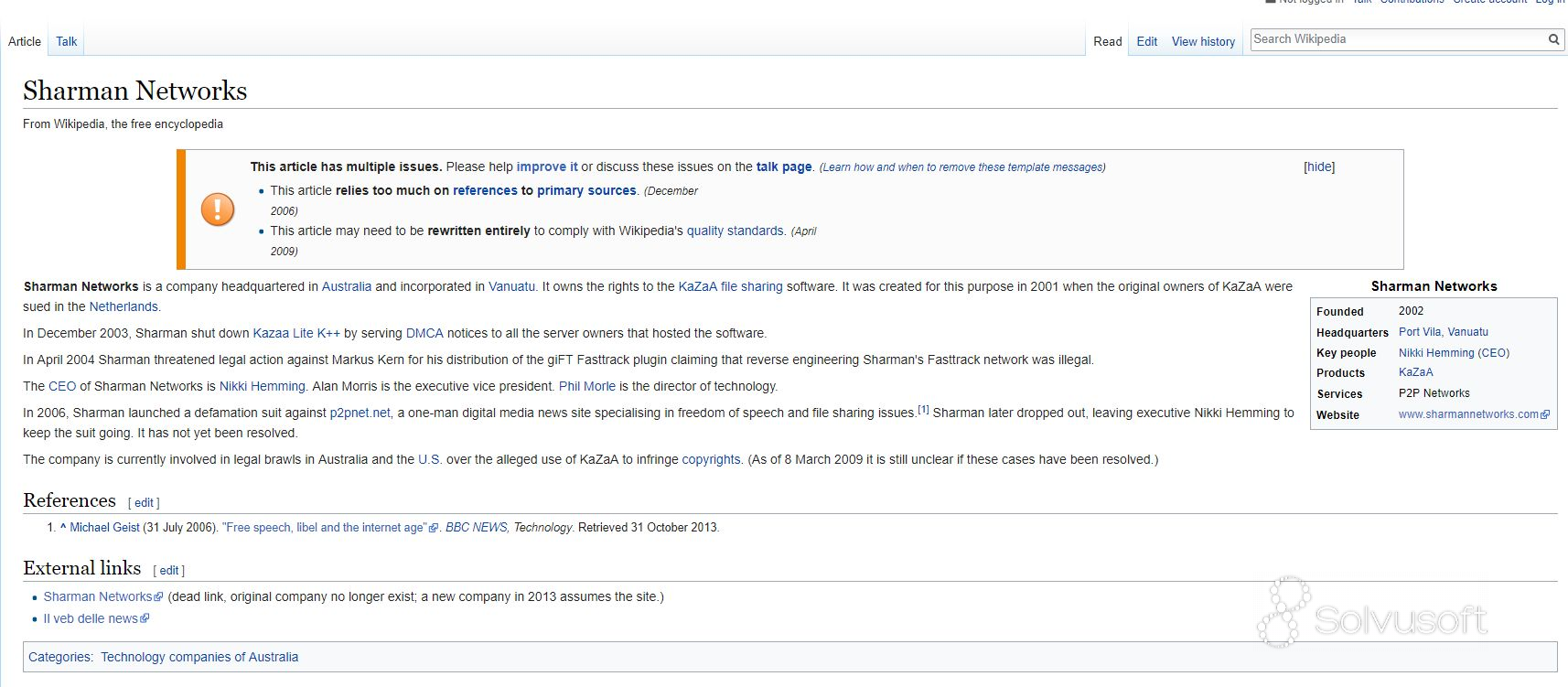Edit the External links section
The image size is (1568, 687).
point(169,570)
